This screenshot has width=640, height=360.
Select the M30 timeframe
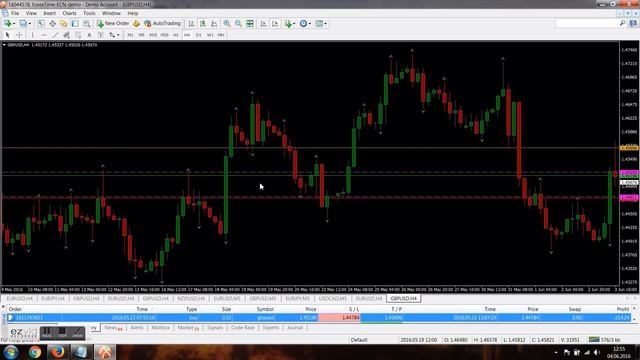coord(164,35)
